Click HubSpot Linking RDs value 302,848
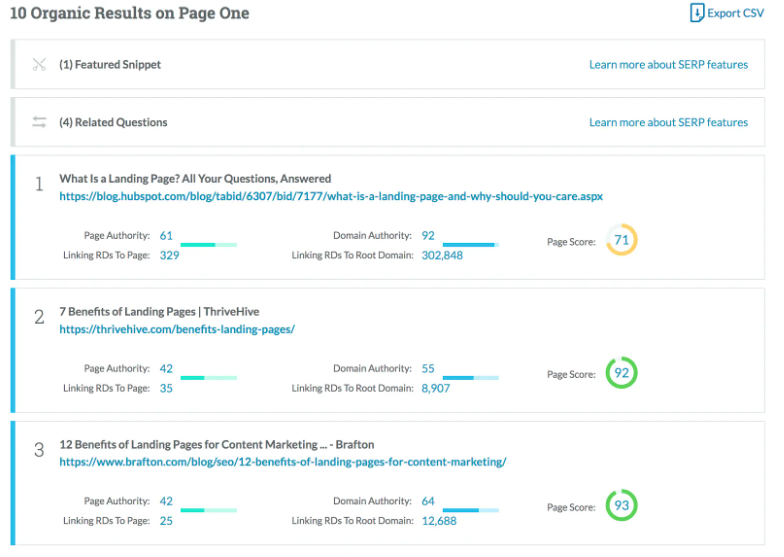 click(442, 255)
